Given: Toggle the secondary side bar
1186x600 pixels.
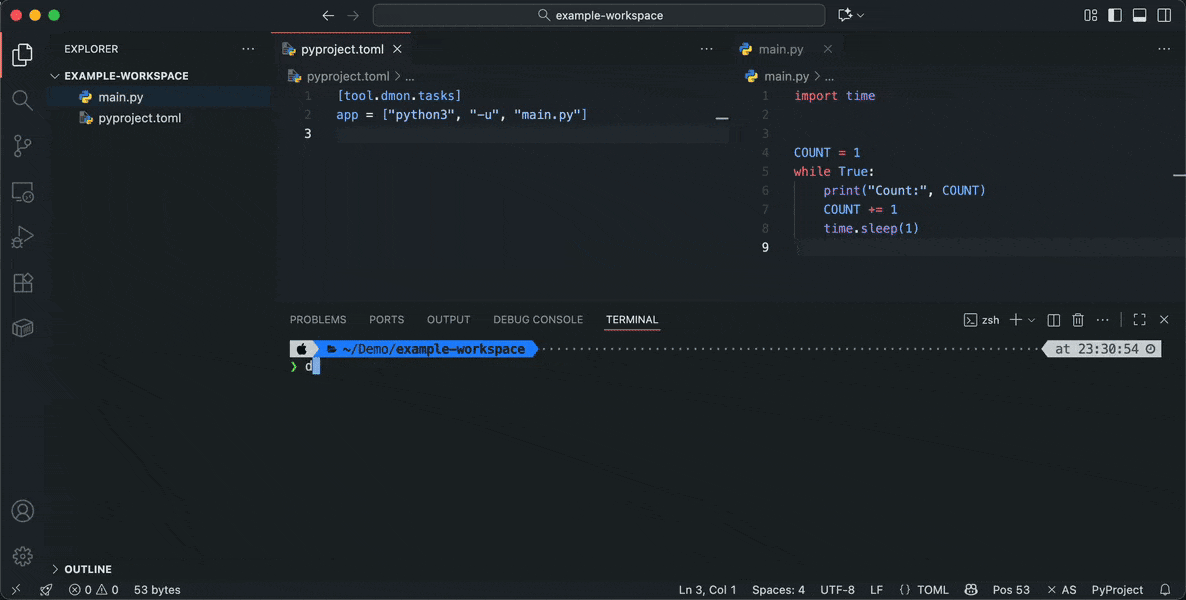Looking at the screenshot, I should coord(1164,15).
